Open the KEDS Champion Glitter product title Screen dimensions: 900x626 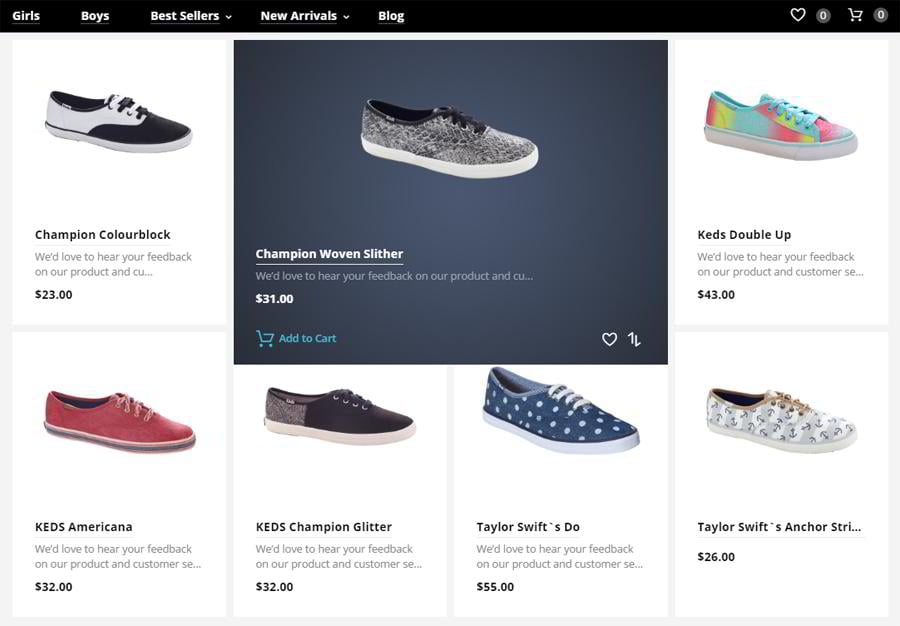tap(323, 527)
